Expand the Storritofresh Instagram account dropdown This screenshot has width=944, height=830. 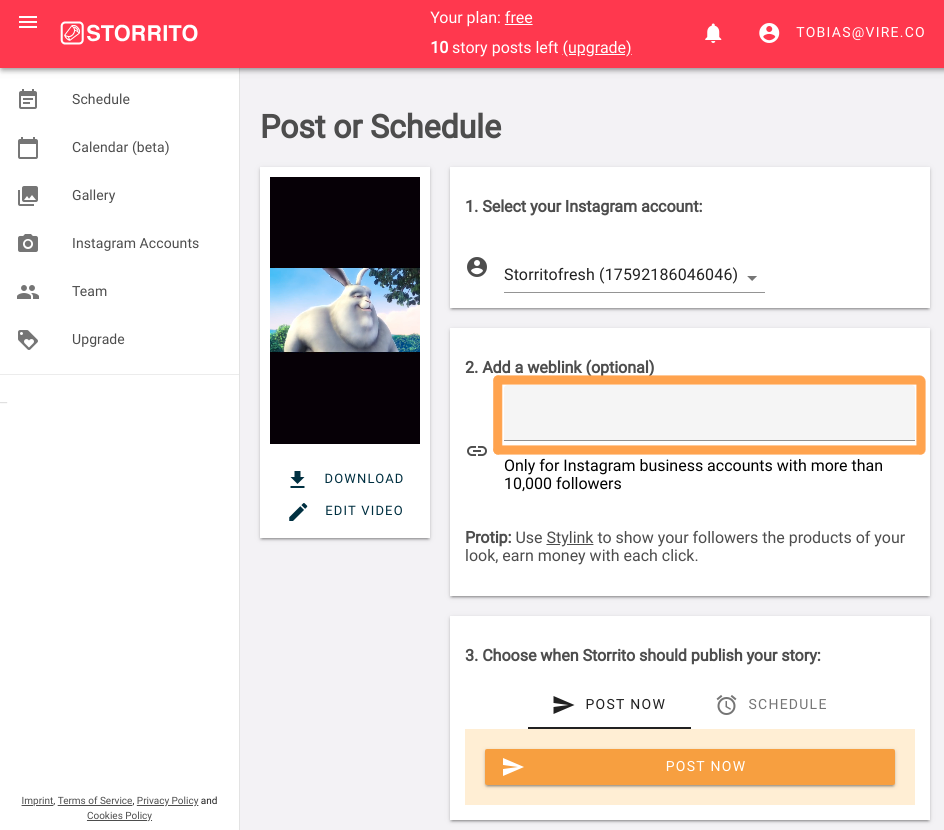(x=634, y=275)
